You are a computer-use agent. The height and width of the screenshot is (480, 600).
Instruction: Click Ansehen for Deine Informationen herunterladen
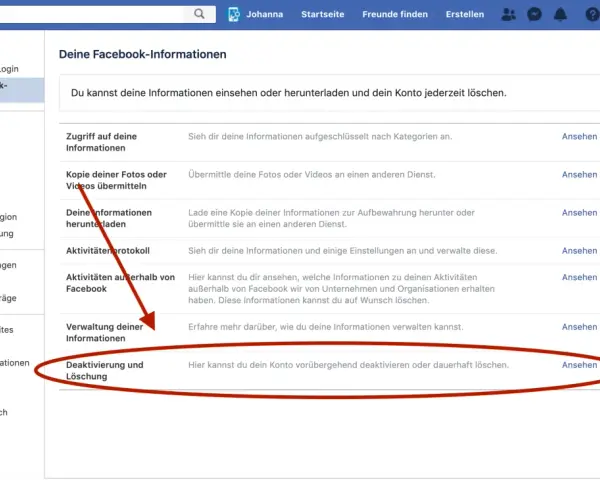(x=579, y=213)
